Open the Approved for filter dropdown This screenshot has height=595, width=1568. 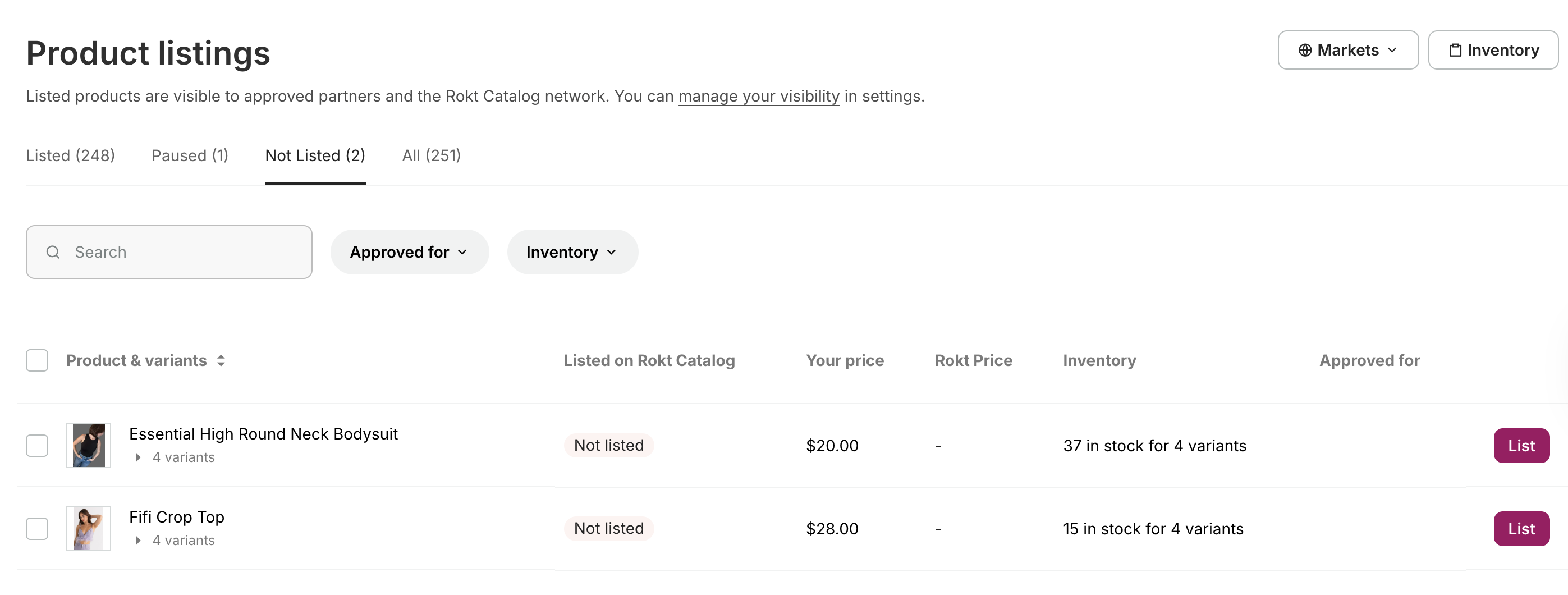(409, 252)
